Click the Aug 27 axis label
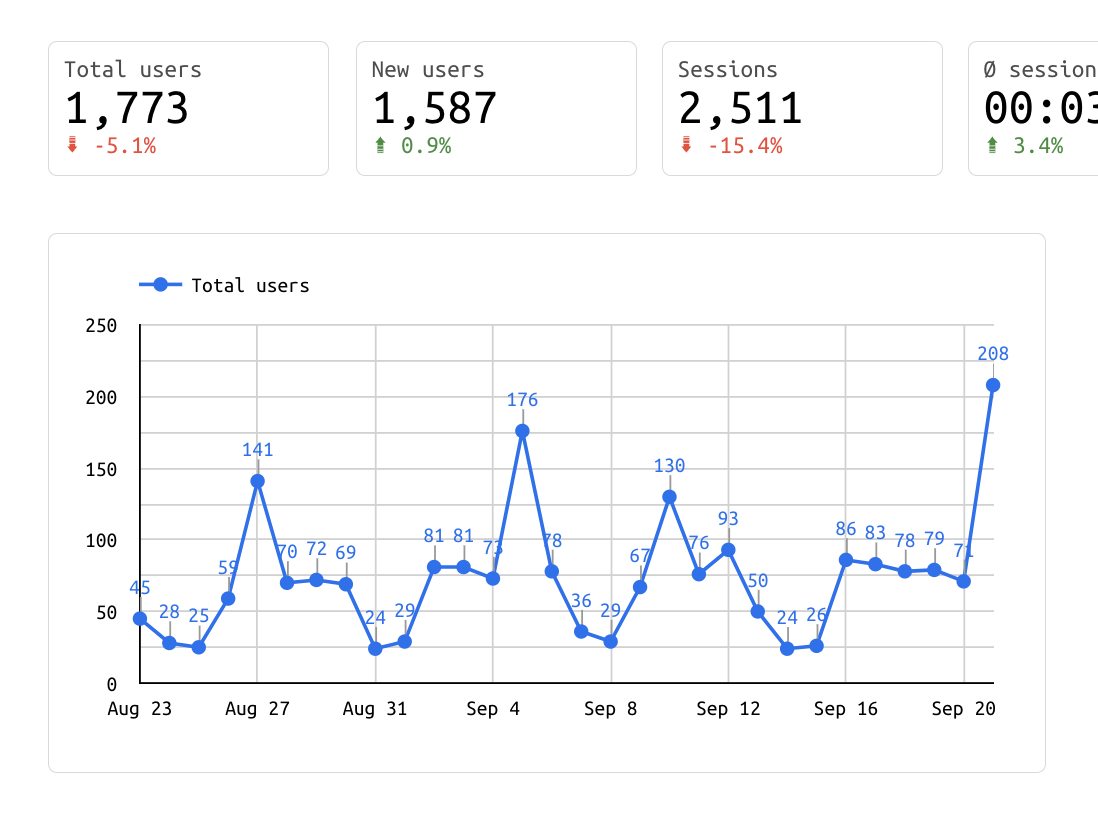This screenshot has height=820, width=1098. 257,709
